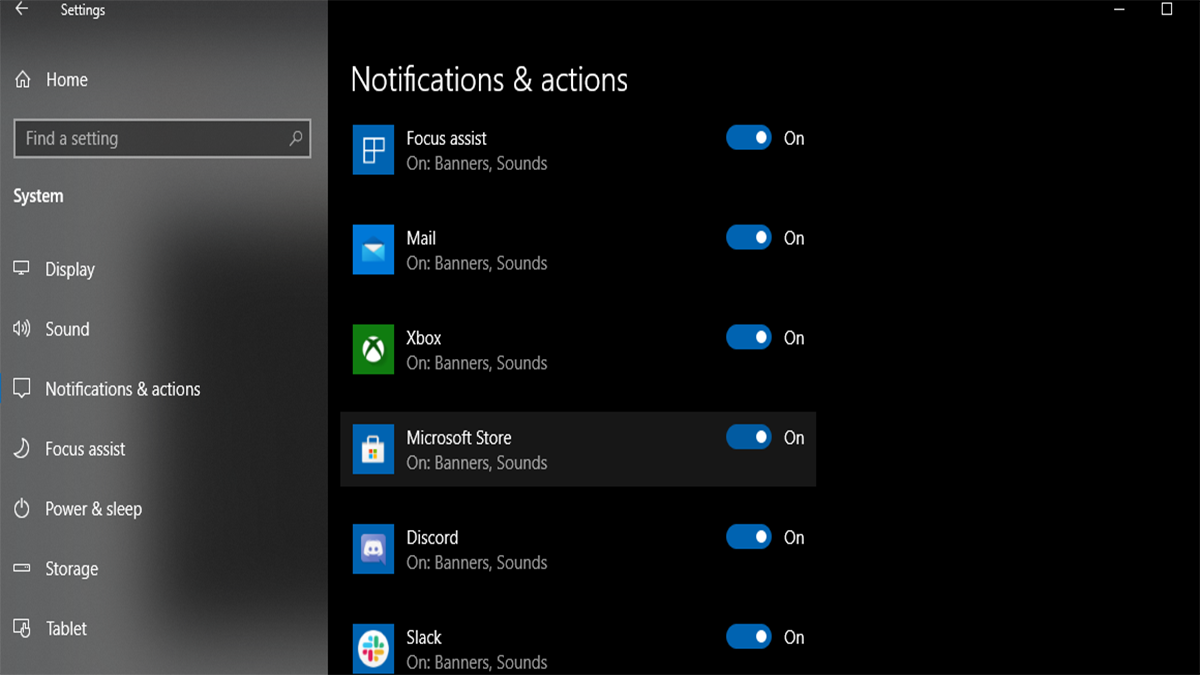Click the Focus assist app icon
The height and width of the screenshot is (675, 1200).
pos(373,150)
